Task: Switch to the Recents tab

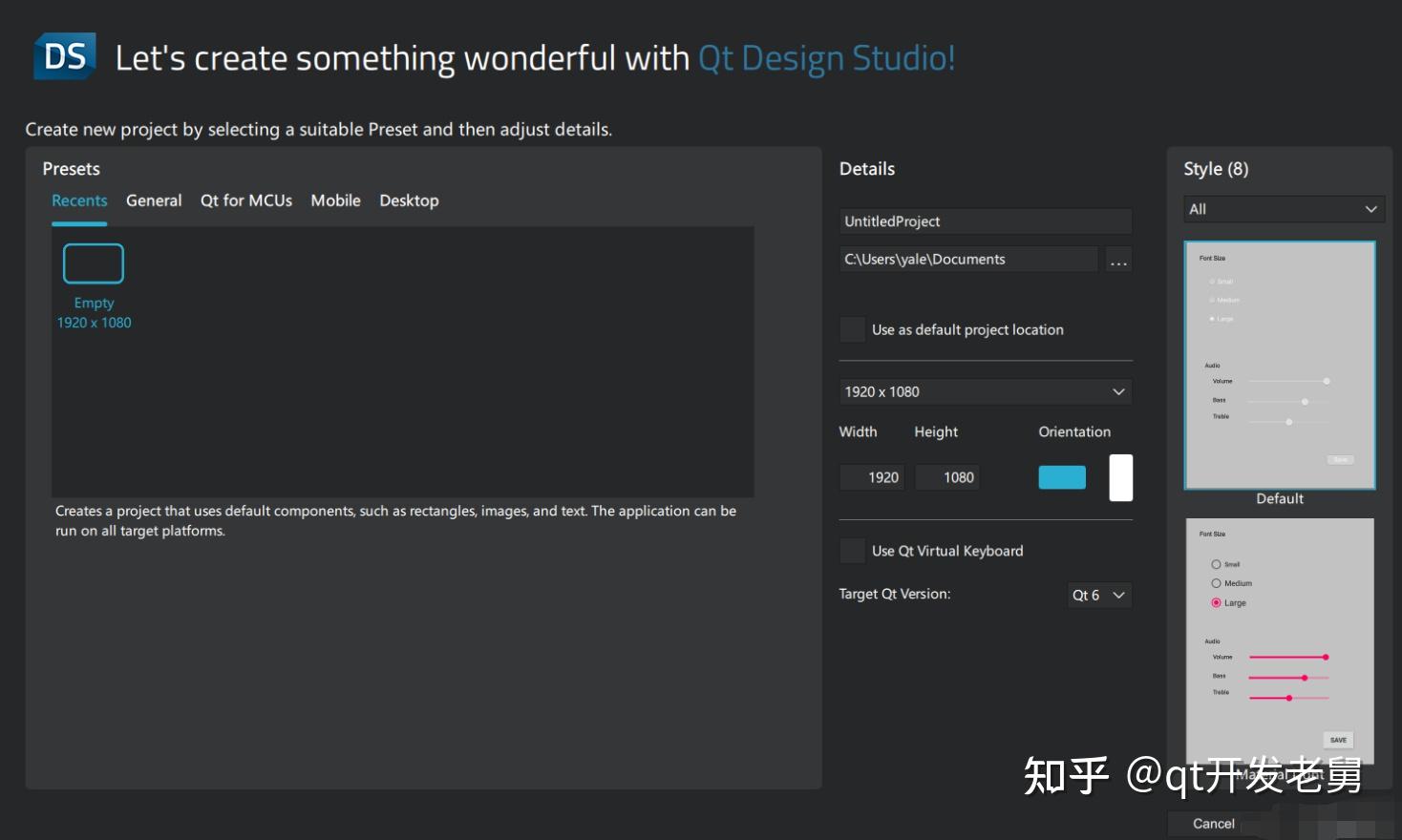Action: click(79, 200)
